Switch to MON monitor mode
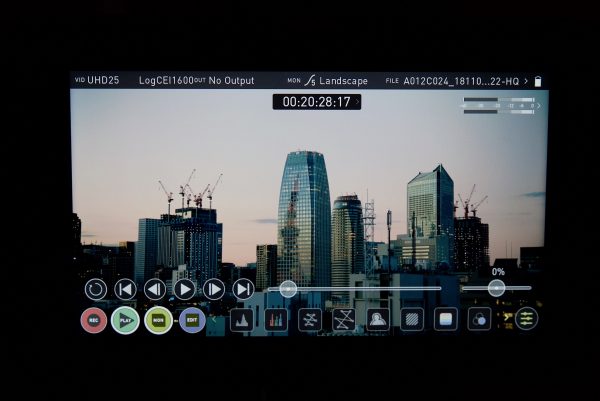The height and width of the screenshot is (401, 600). (157, 320)
